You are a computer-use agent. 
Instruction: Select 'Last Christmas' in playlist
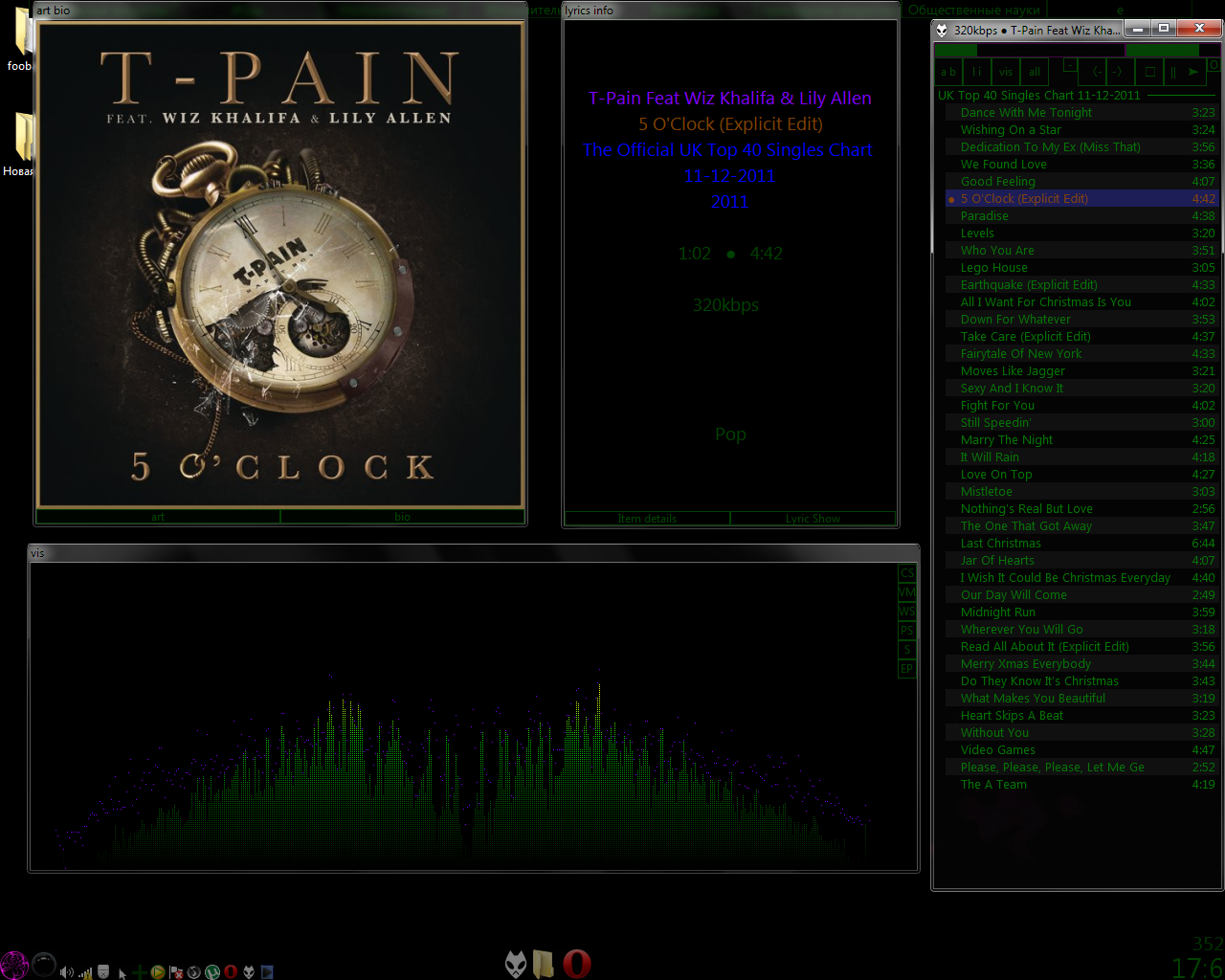[x=1080, y=543]
